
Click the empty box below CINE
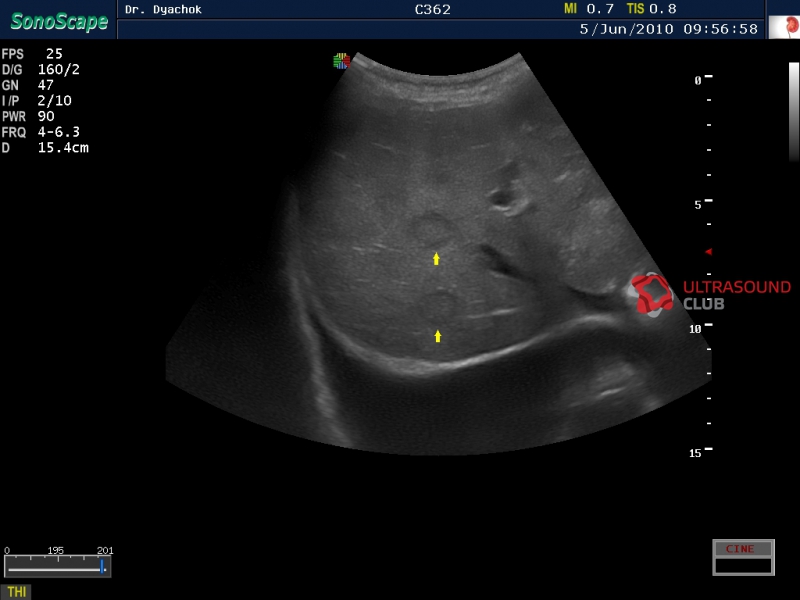coord(743,565)
